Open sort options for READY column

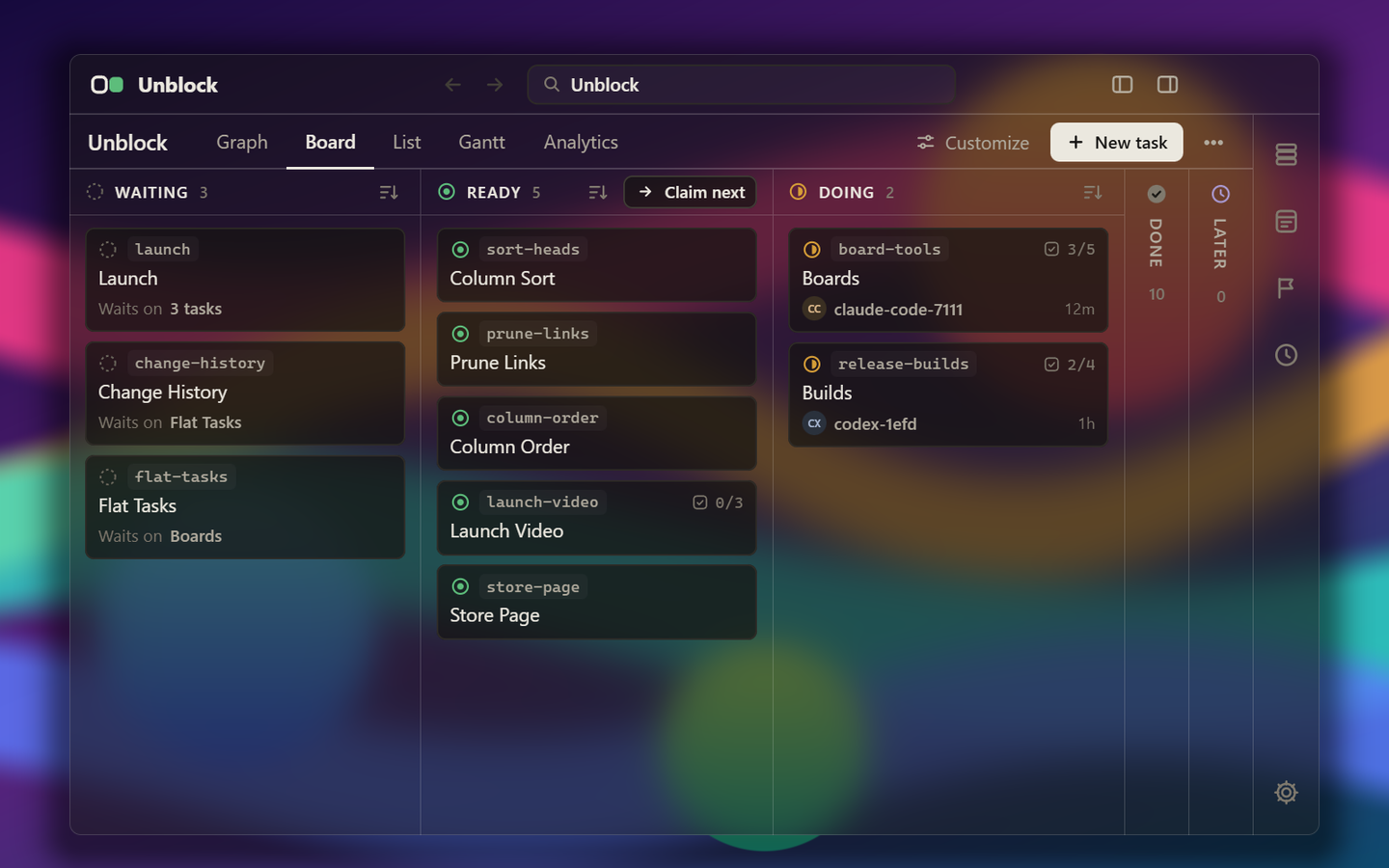click(598, 193)
